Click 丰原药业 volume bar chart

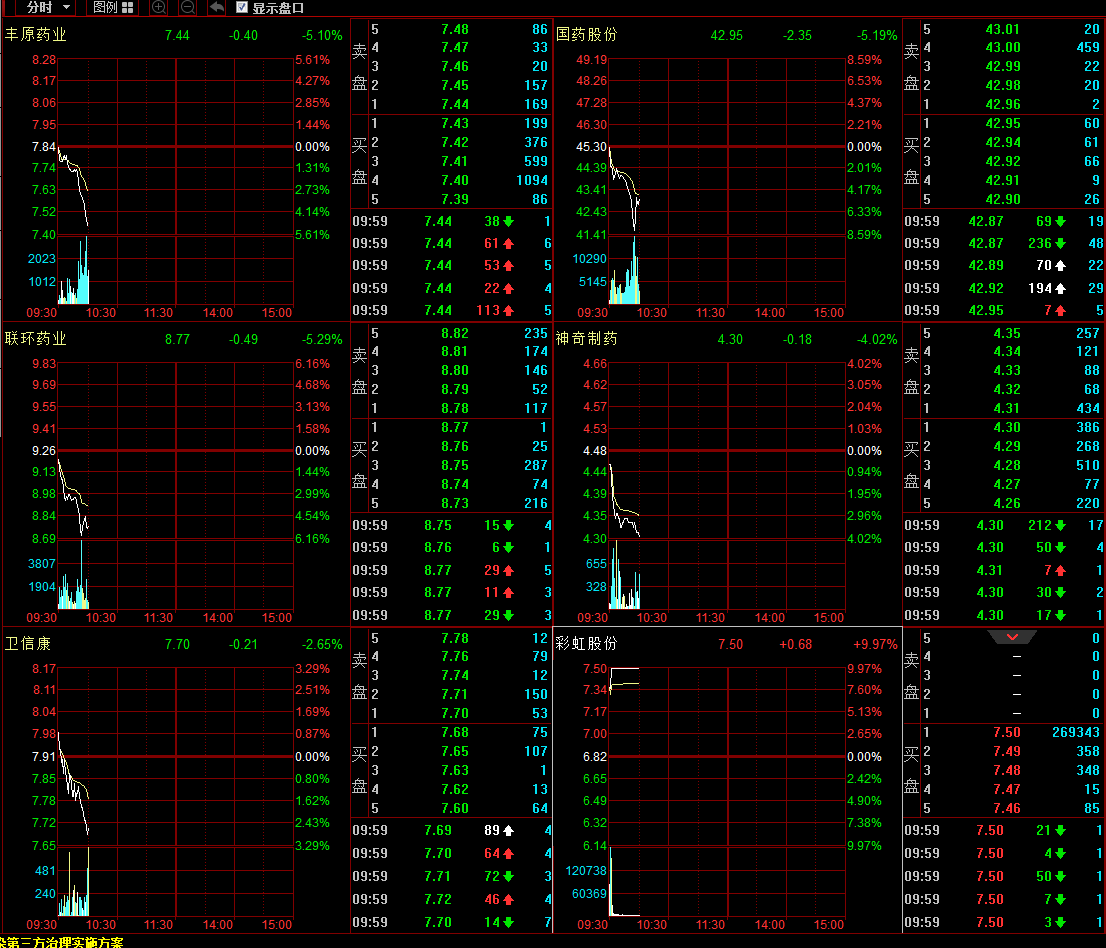[x=175, y=270]
